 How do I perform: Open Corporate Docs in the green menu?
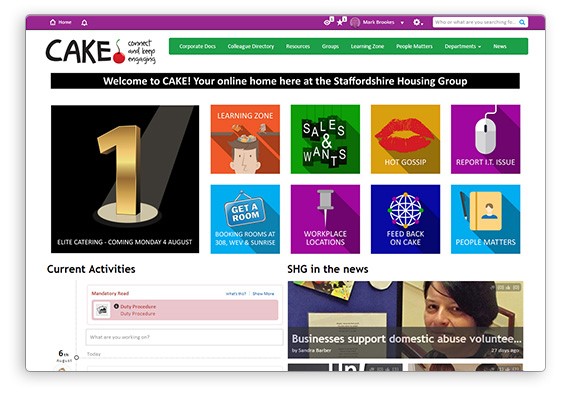[x=197, y=46]
